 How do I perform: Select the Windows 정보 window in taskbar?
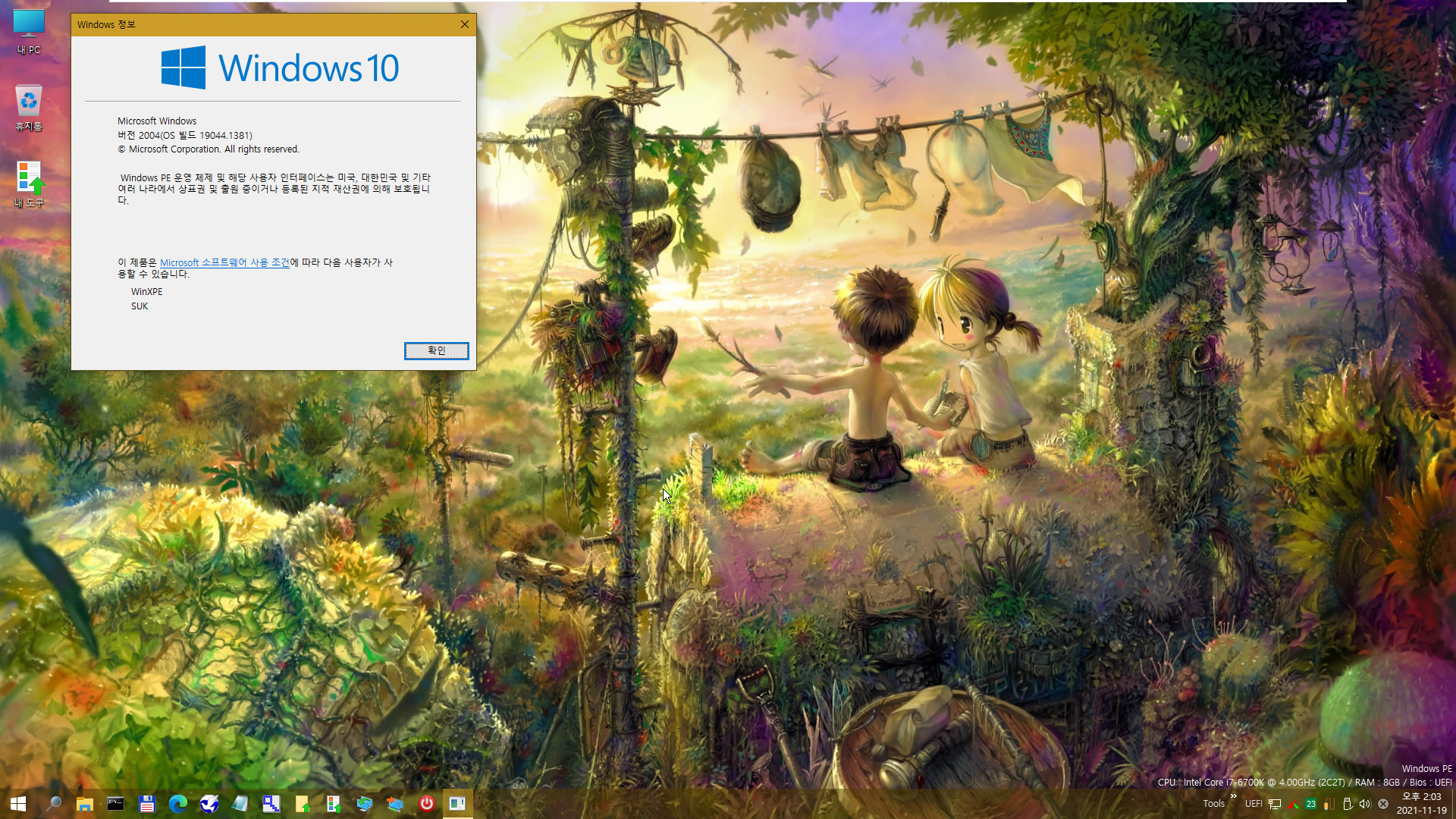[457, 804]
